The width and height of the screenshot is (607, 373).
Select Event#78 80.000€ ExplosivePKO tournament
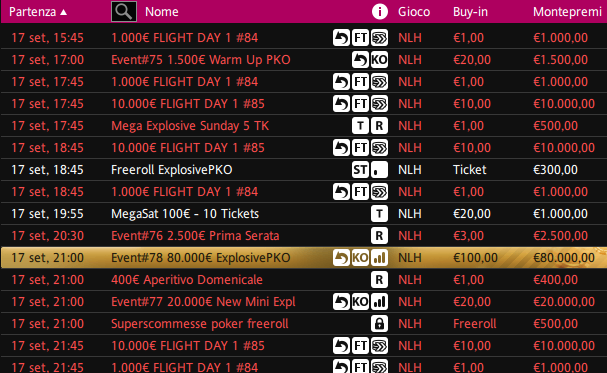point(304,258)
